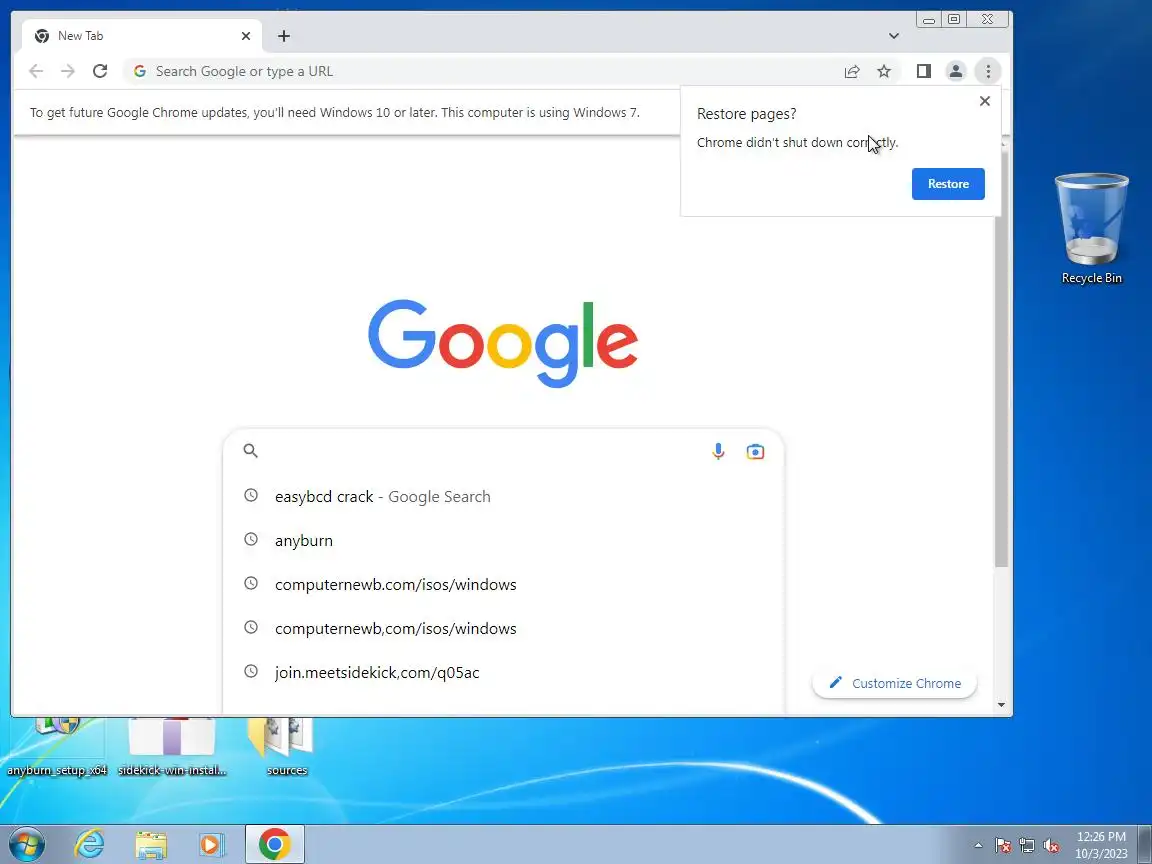Select the sidekick-win-install desktop file
The image size is (1152, 864).
[172, 747]
